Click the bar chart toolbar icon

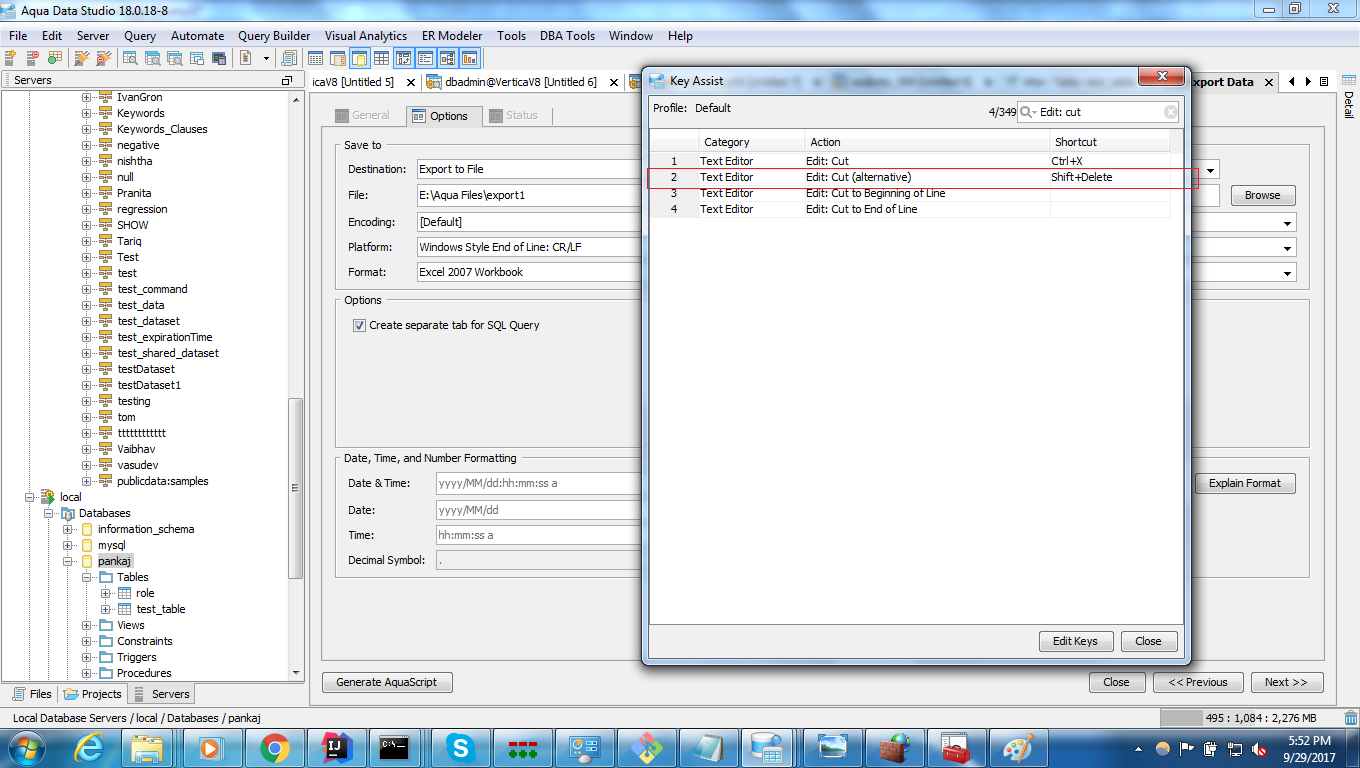click(x=469, y=58)
